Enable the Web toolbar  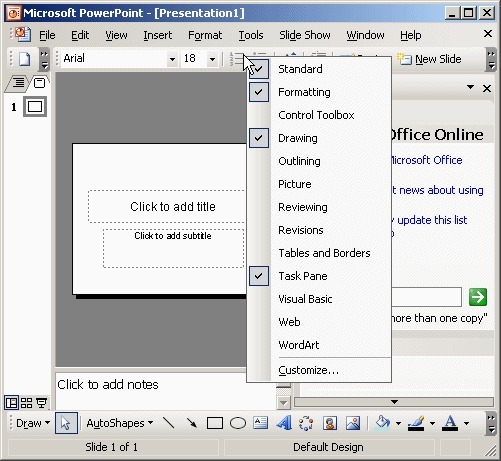[x=319, y=322]
